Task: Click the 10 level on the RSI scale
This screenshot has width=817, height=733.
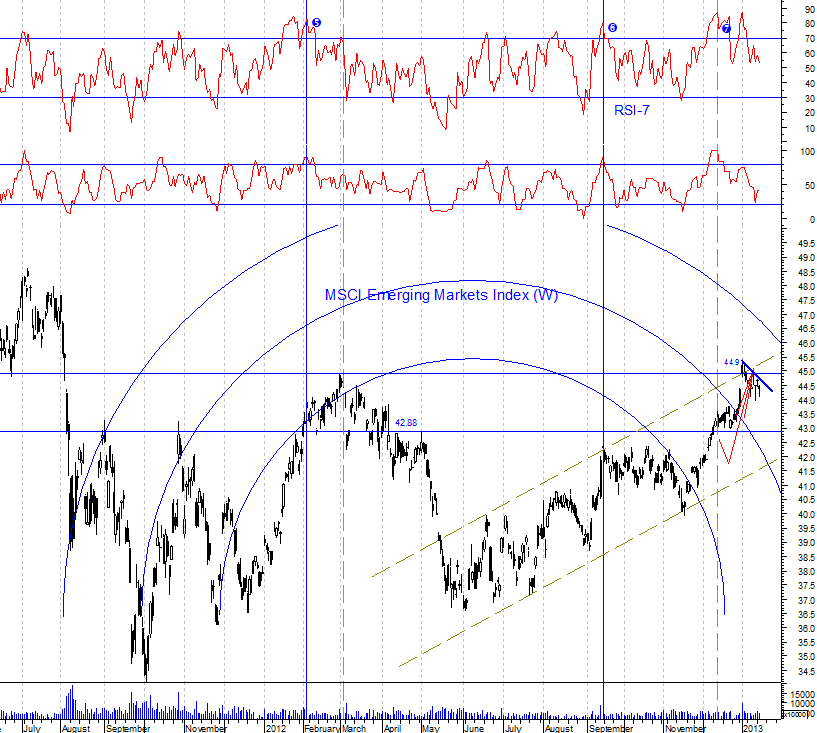Action: (810, 128)
